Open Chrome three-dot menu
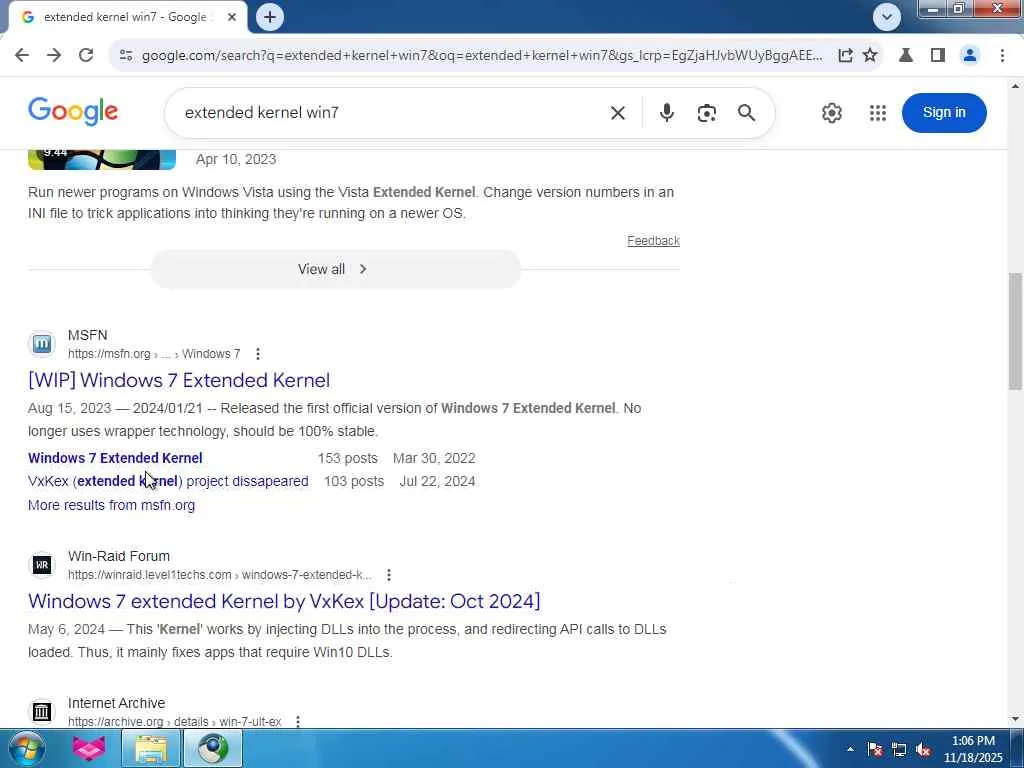 coord(1002,56)
